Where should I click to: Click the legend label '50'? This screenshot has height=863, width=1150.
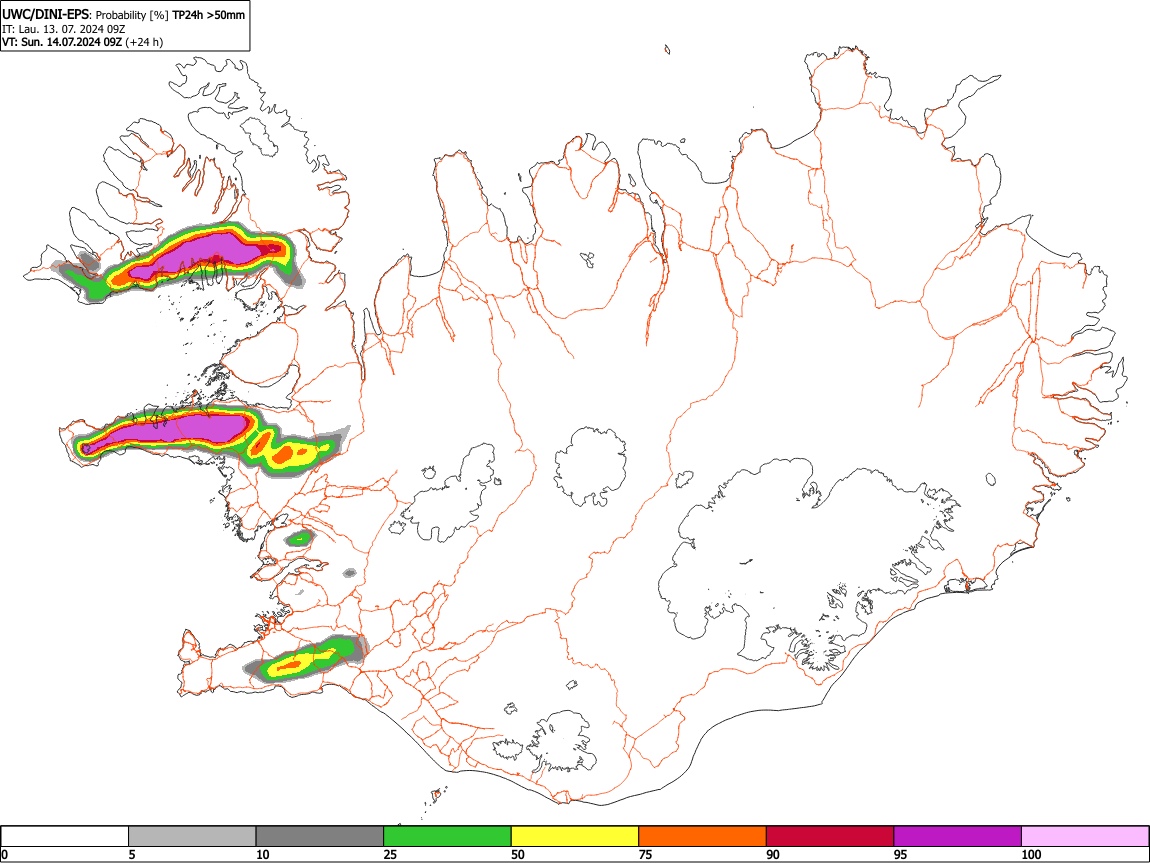(x=518, y=854)
